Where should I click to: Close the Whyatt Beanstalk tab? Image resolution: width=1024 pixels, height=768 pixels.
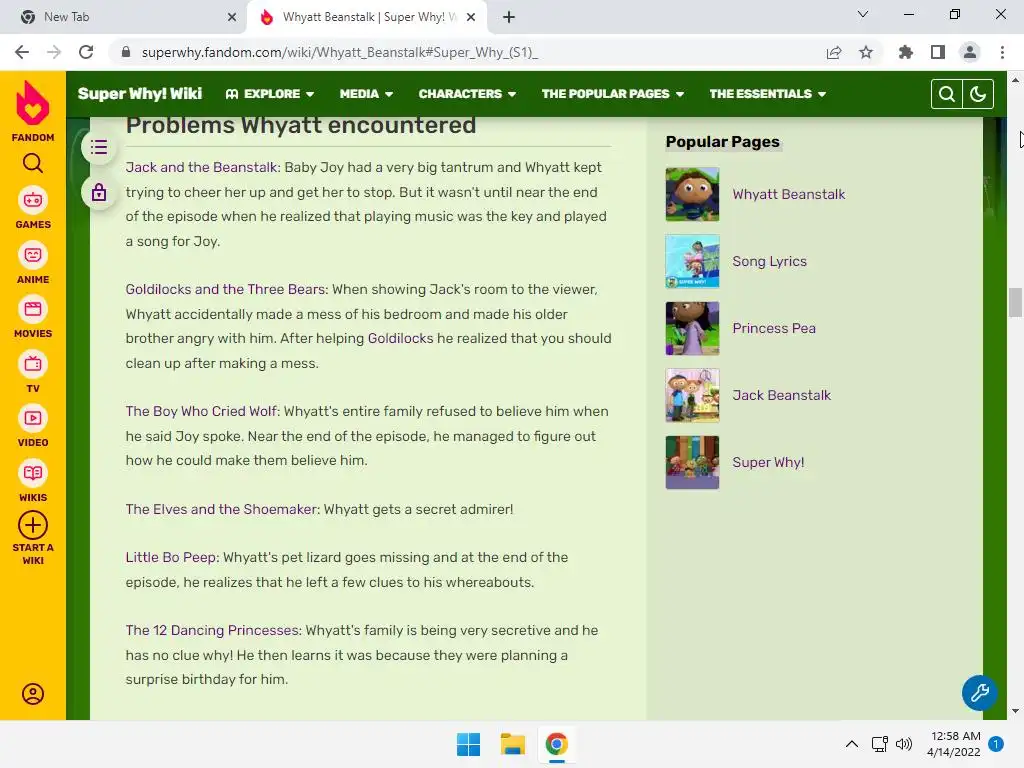471,17
